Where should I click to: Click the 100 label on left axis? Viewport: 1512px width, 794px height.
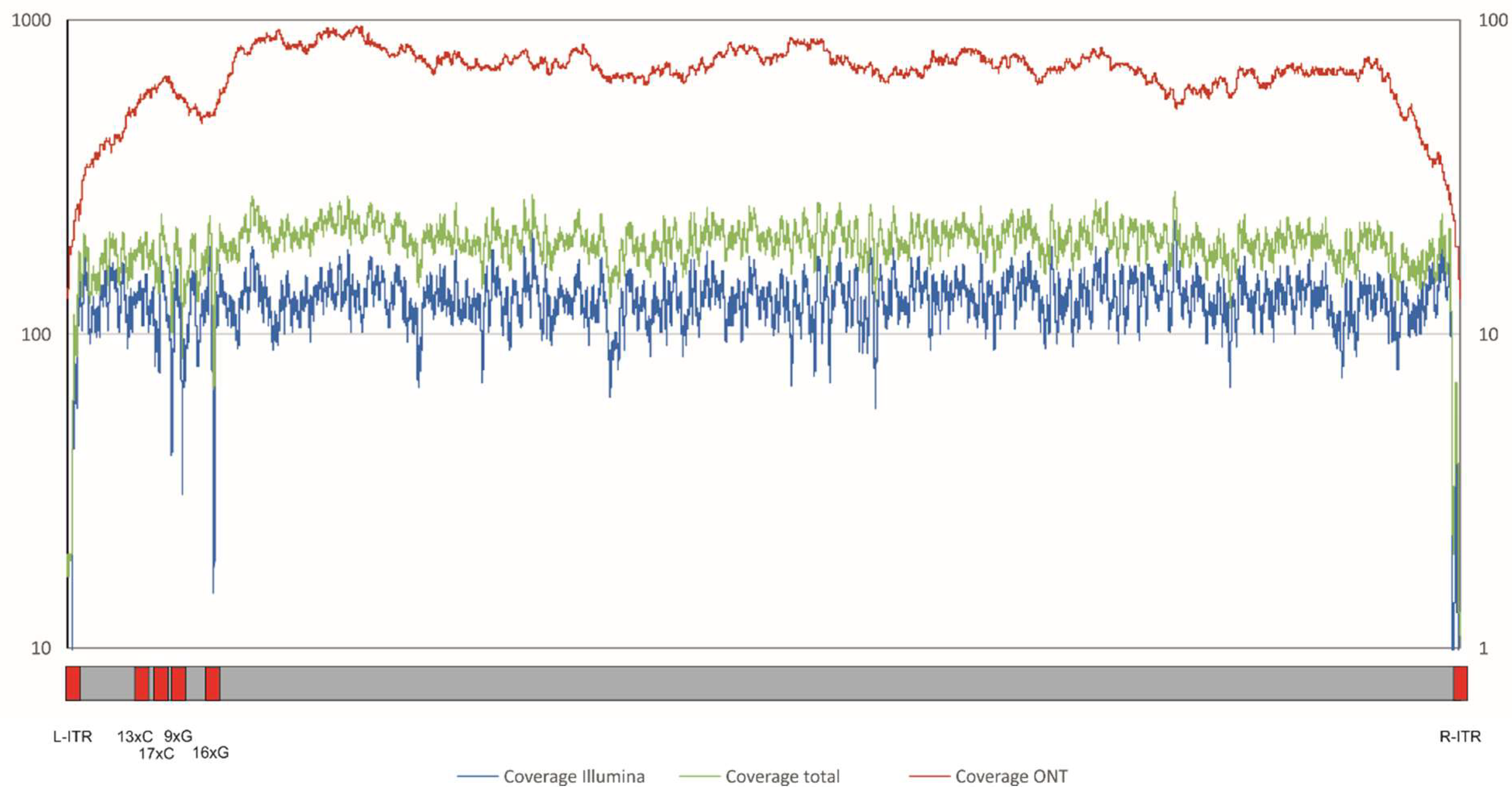click(x=36, y=334)
